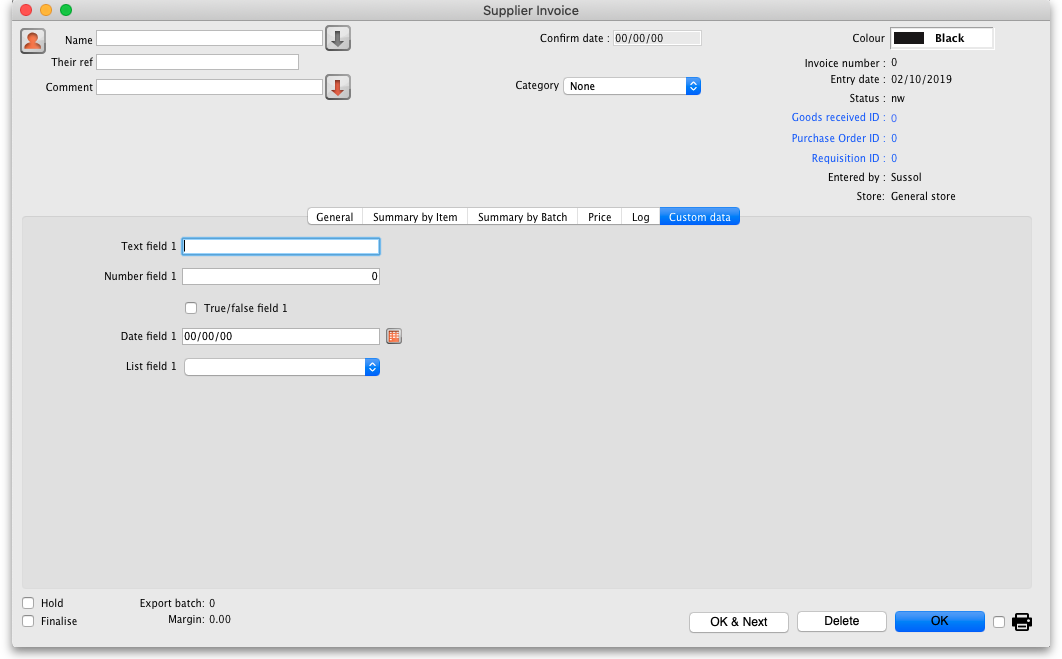Open the Colour dropdown showing Black

coord(941,38)
